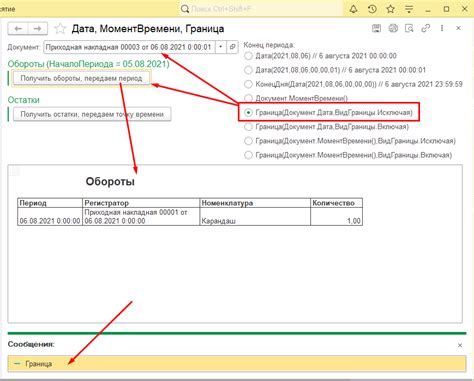The width and height of the screenshot is (474, 381).
Task: Go back with the left arrow
Action: click(x=18, y=29)
